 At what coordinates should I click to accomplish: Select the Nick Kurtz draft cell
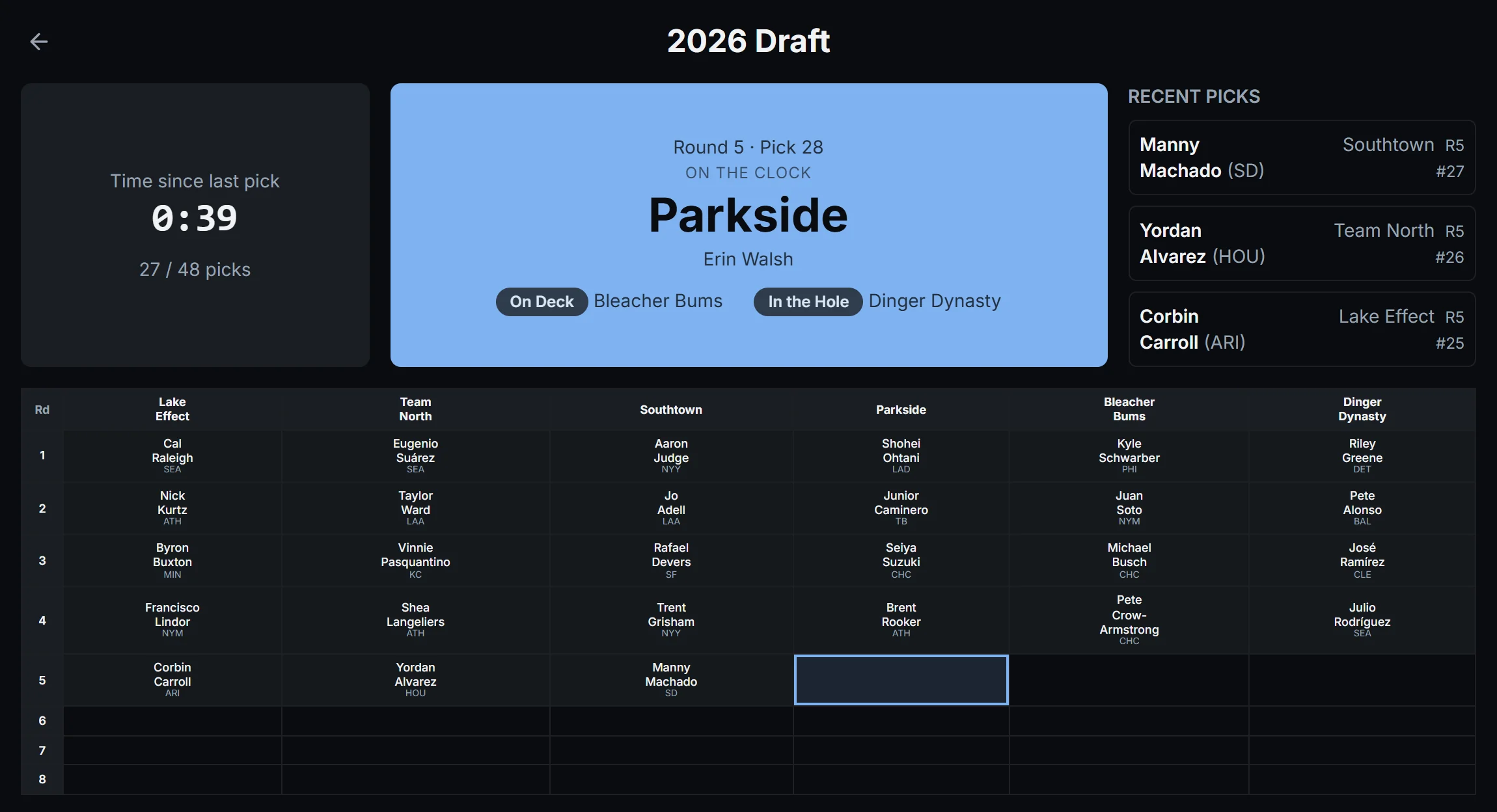click(172, 508)
